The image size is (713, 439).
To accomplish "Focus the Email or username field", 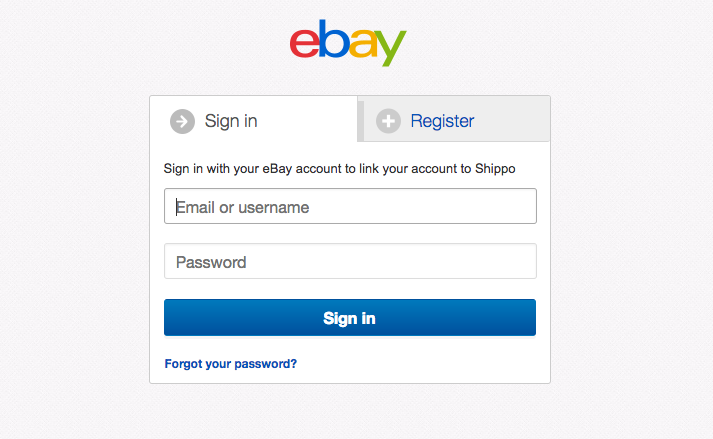I will pos(350,206).
